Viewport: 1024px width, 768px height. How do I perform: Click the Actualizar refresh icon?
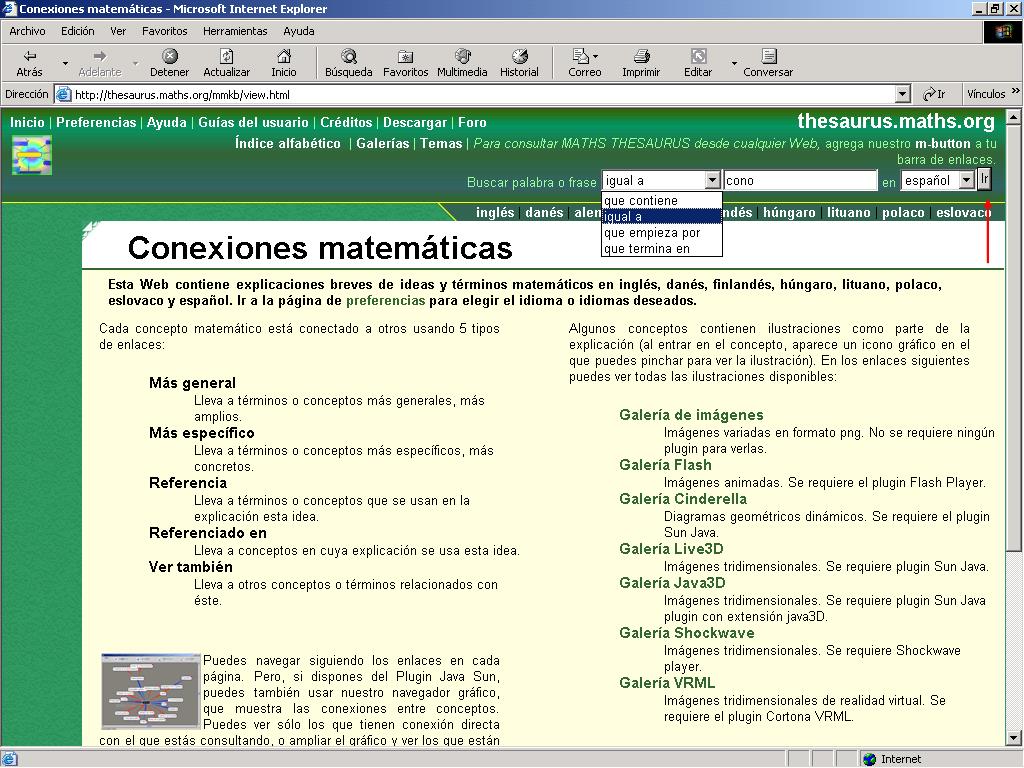point(226,57)
